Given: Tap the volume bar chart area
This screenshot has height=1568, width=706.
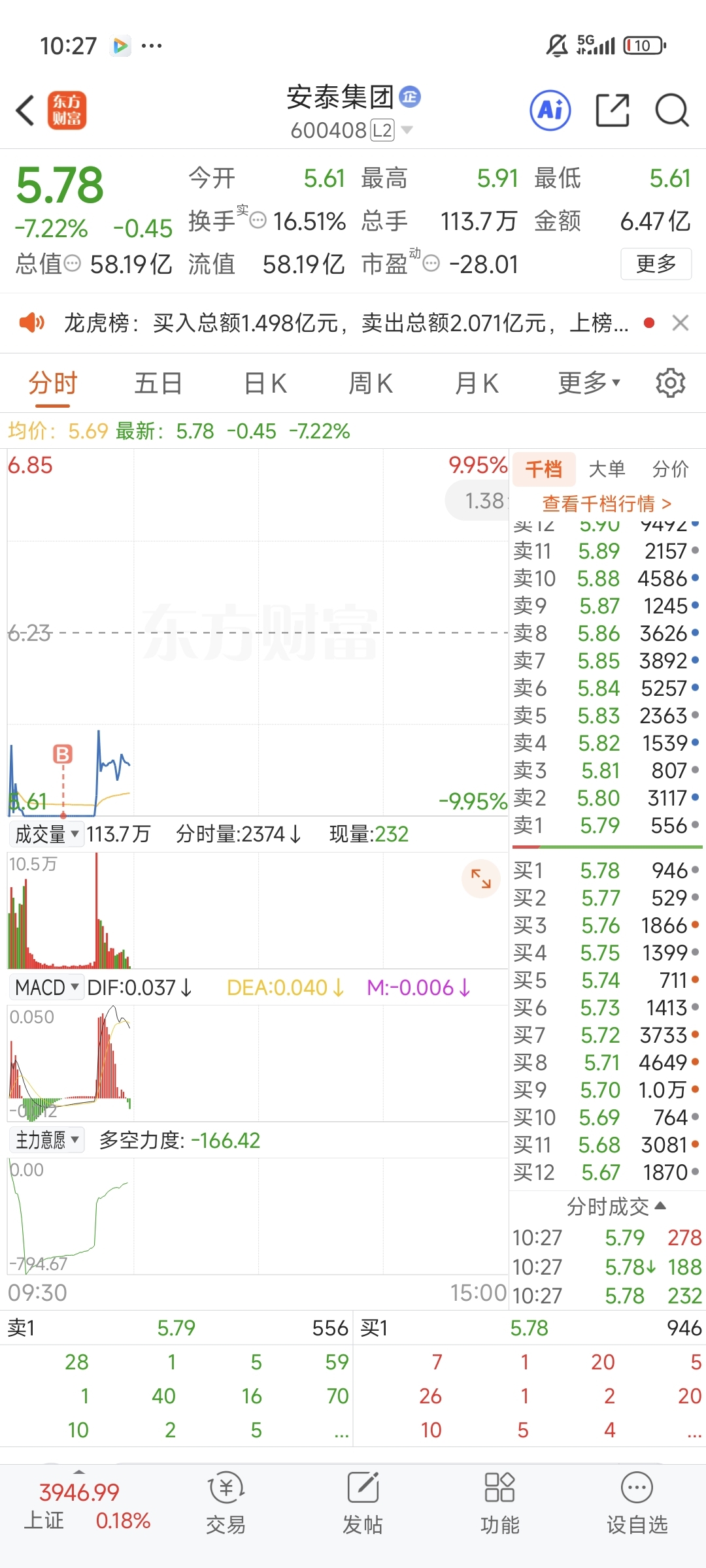Looking at the screenshot, I should pos(258,910).
